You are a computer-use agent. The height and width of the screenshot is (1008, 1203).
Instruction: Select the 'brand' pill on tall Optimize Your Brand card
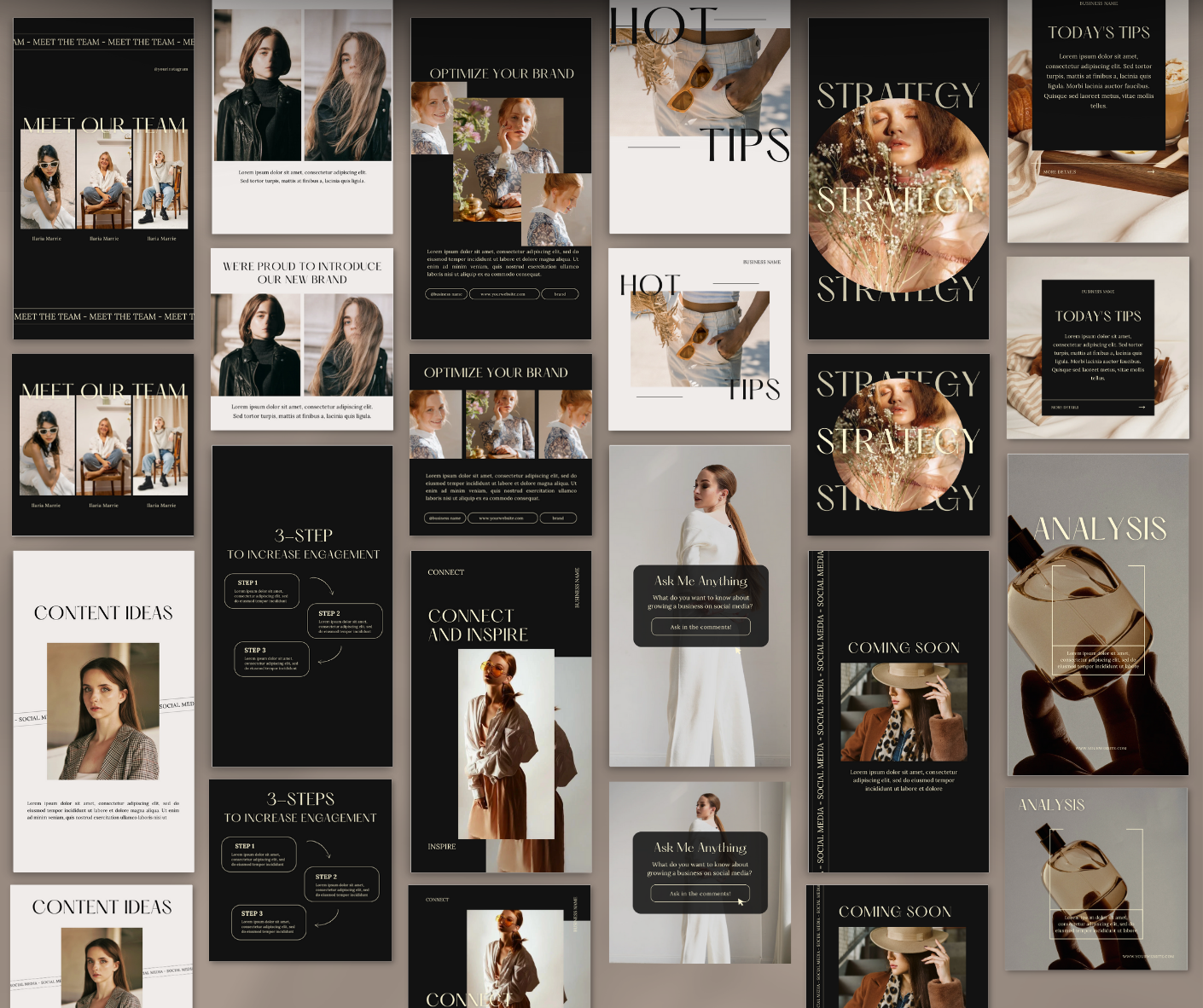(x=560, y=294)
